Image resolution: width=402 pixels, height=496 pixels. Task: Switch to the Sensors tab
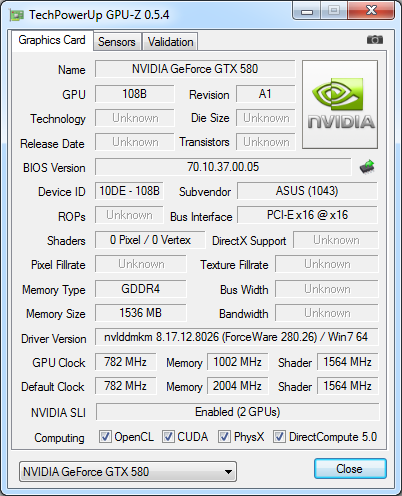(117, 42)
